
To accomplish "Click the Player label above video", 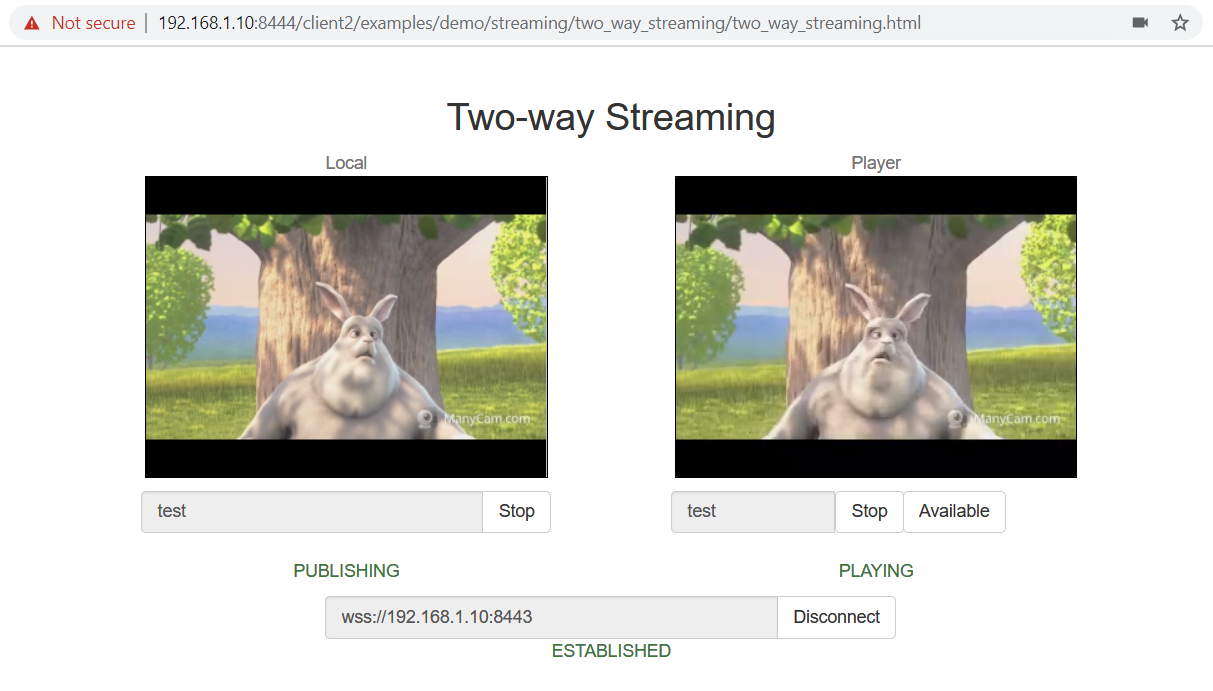I will coord(876,163).
